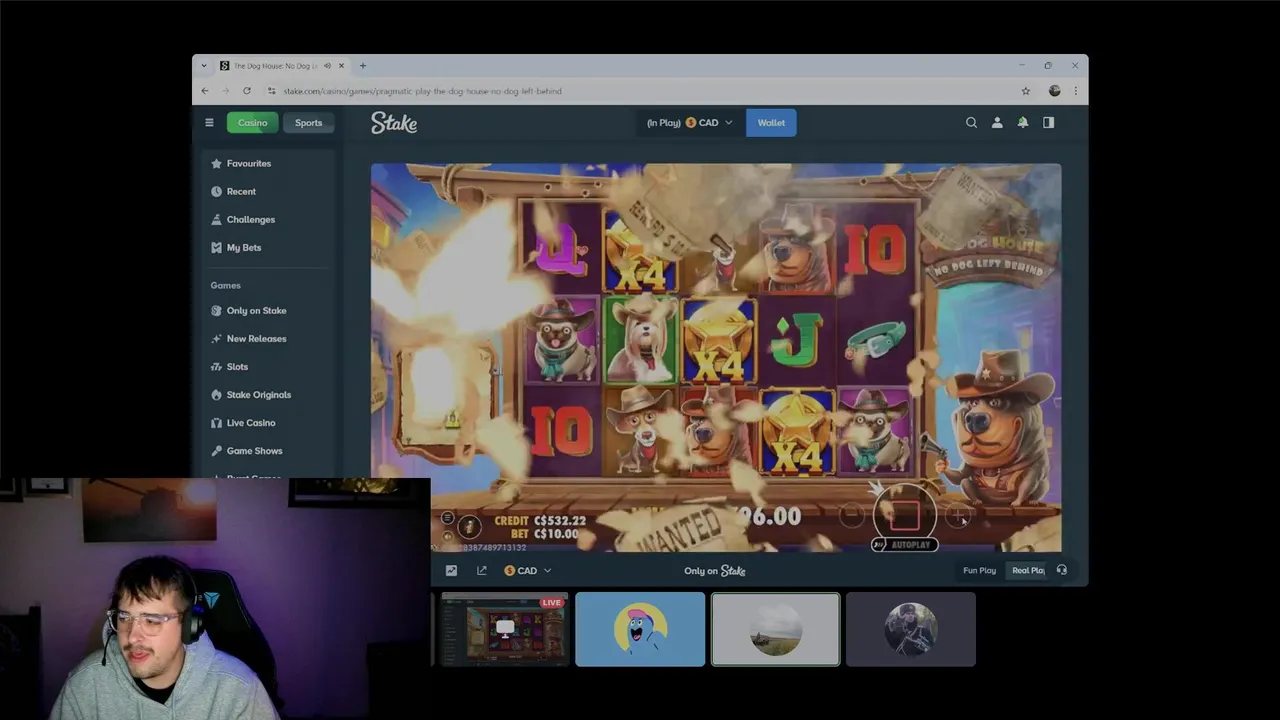Open the hamburger sidebar menu on Stake

pos(209,123)
